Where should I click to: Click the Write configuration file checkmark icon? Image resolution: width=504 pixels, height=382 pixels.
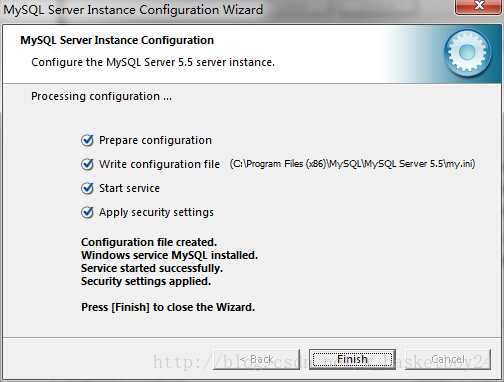coord(87,164)
